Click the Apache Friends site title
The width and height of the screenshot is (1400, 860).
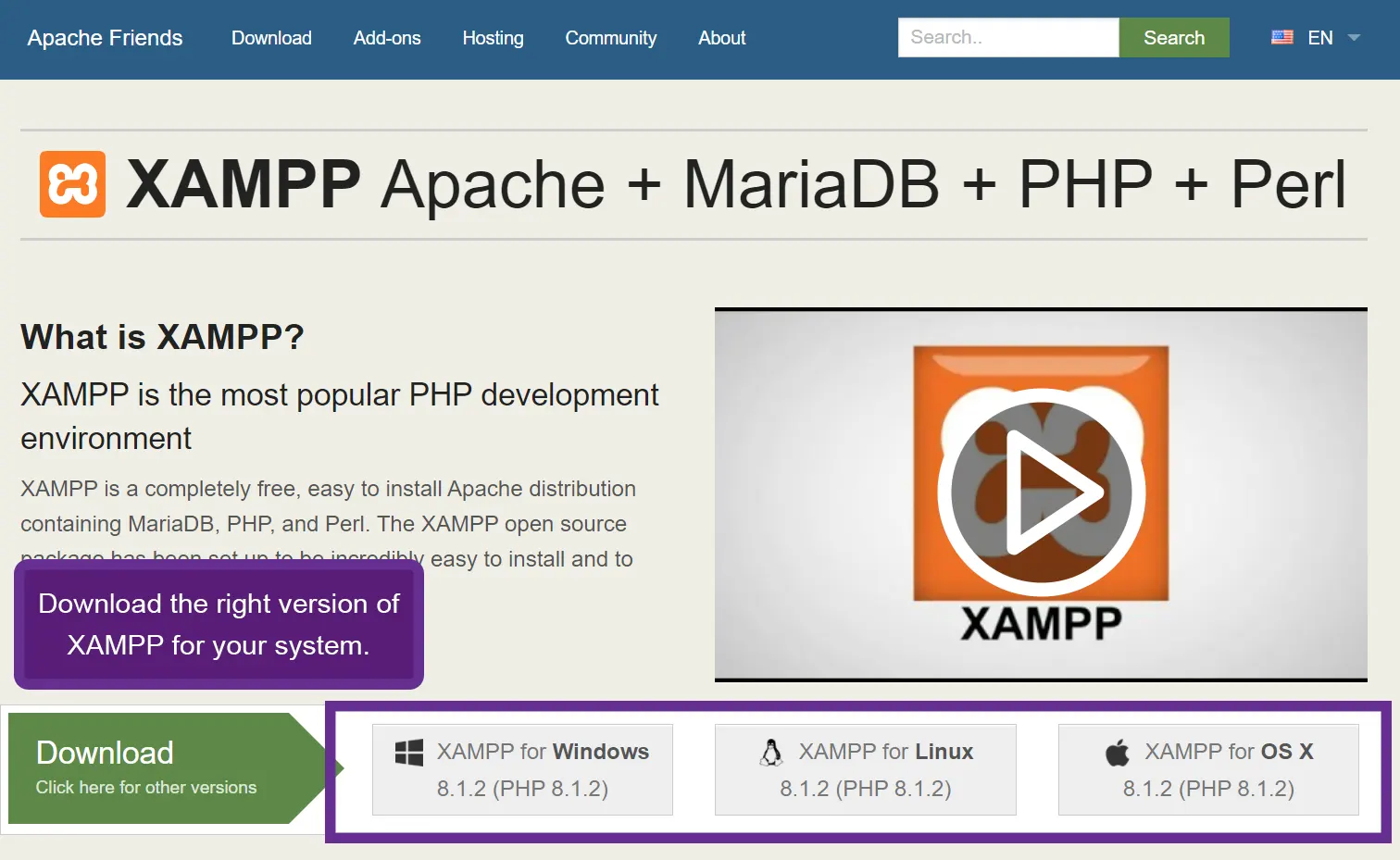point(105,38)
